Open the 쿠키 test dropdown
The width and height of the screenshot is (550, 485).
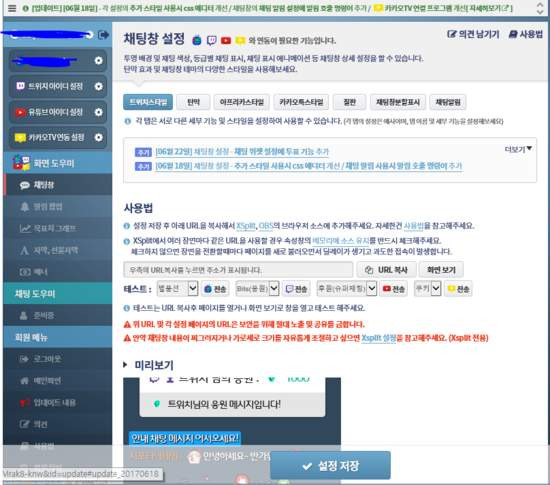pos(427,289)
